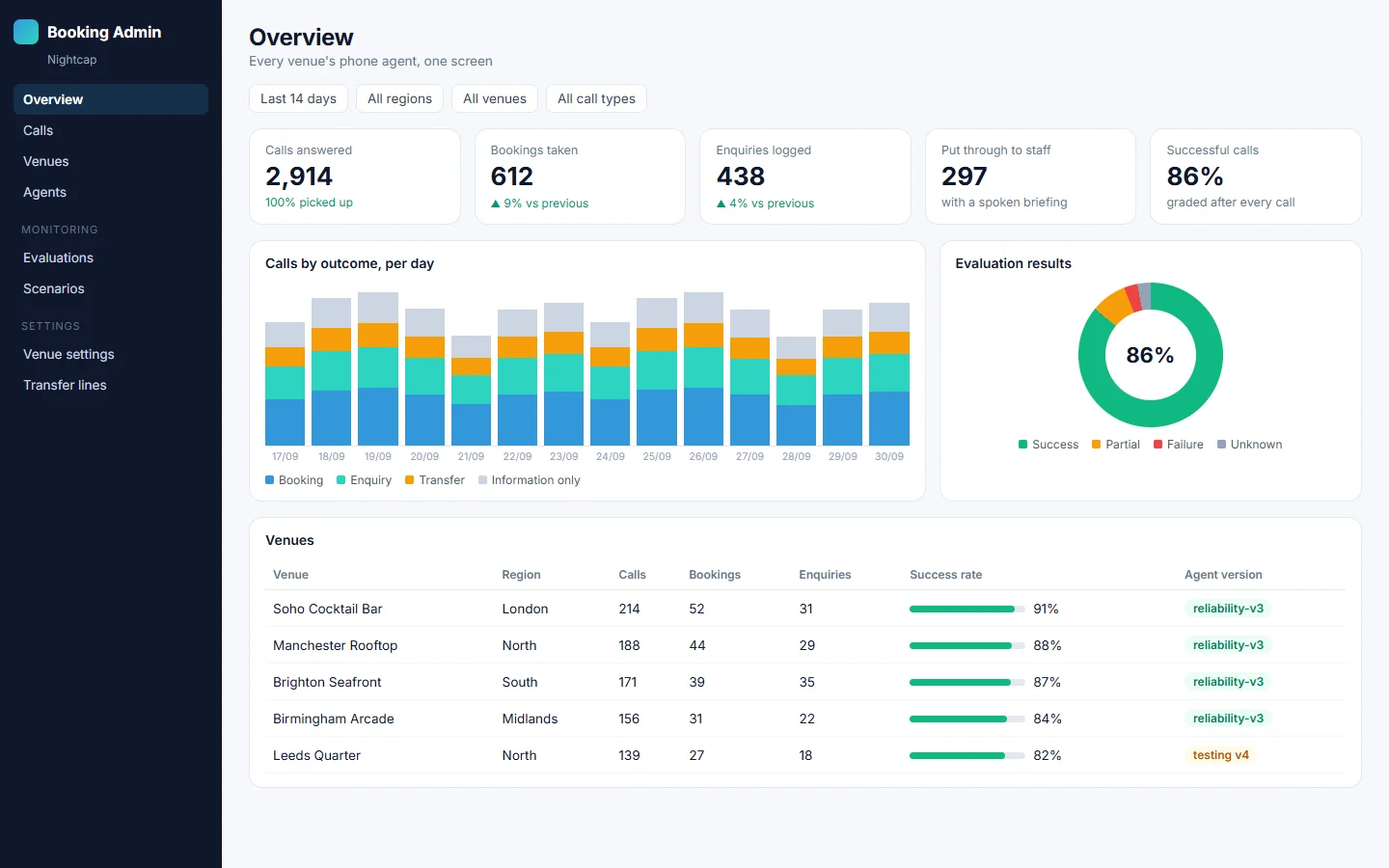
Task: Click the Put through to staff card
Action: pyautogui.click(x=1030, y=176)
